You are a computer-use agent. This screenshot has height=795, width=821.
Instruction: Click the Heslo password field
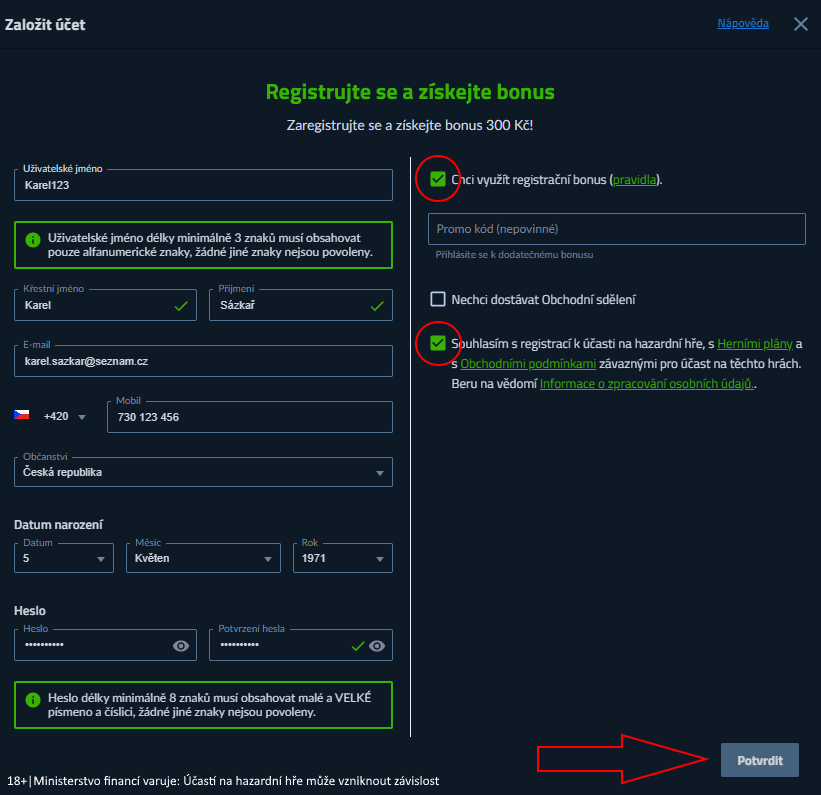pyautogui.click(x=105, y=645)
